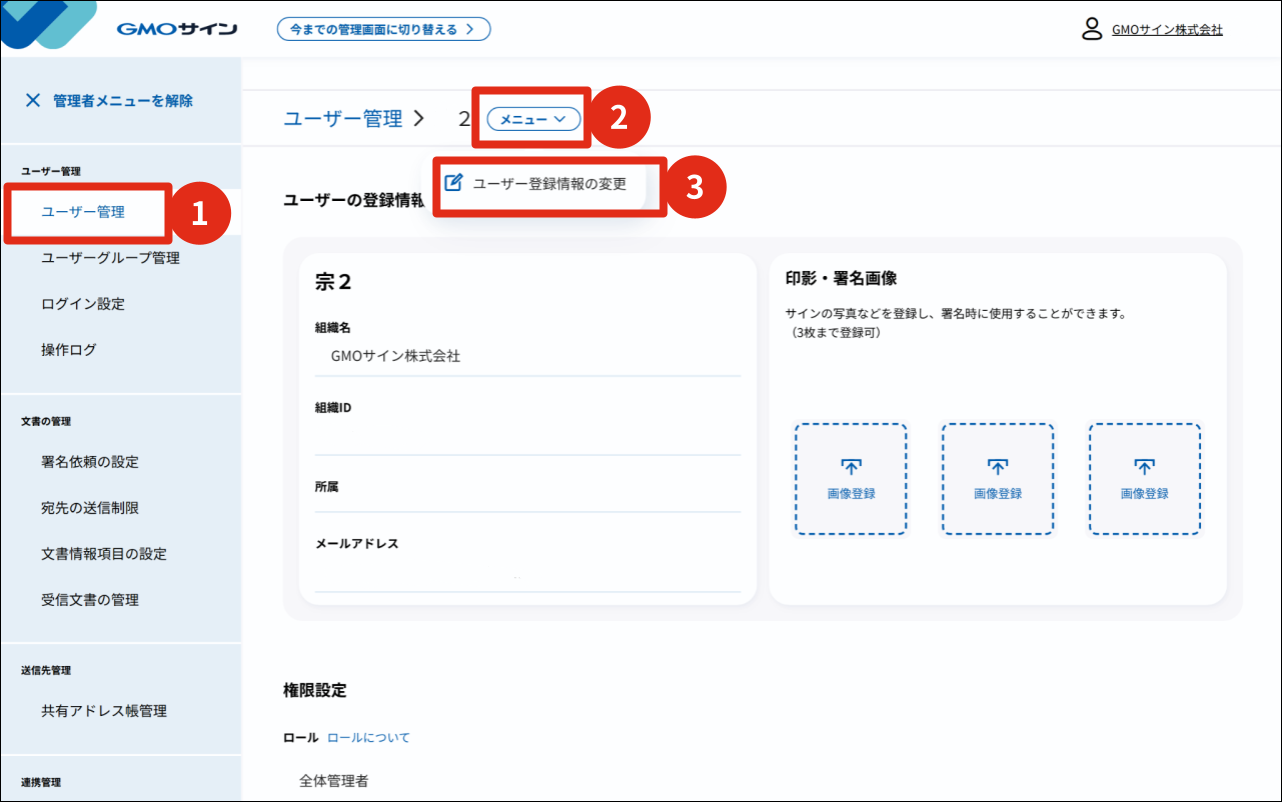Click GMOサイン株式会社 account link
Screen dimensions: 1282x802
(x=1167, y=30)
